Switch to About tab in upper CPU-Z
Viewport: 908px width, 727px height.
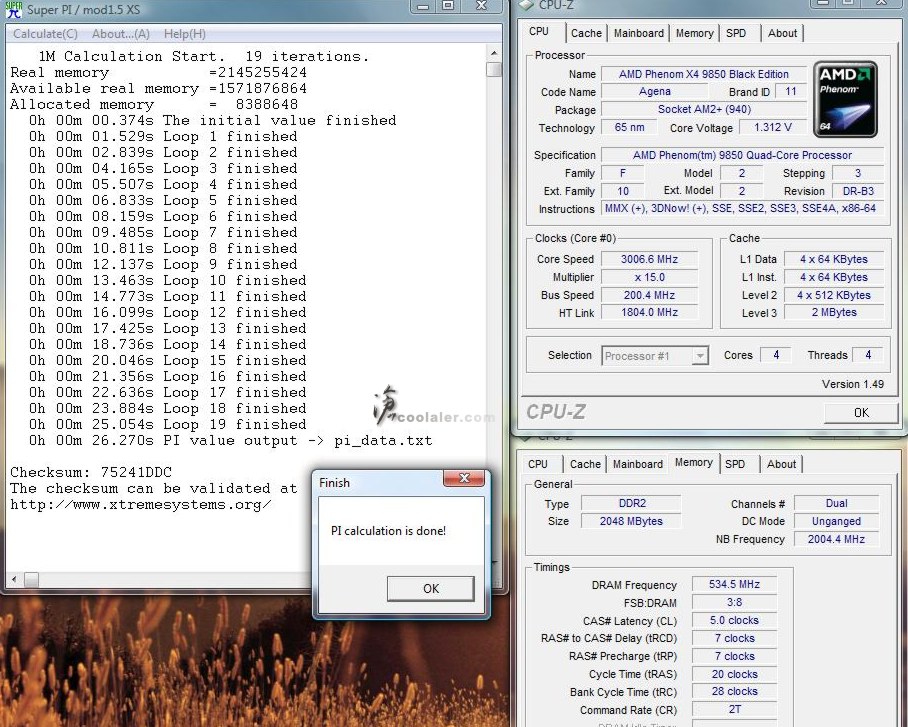782,33
